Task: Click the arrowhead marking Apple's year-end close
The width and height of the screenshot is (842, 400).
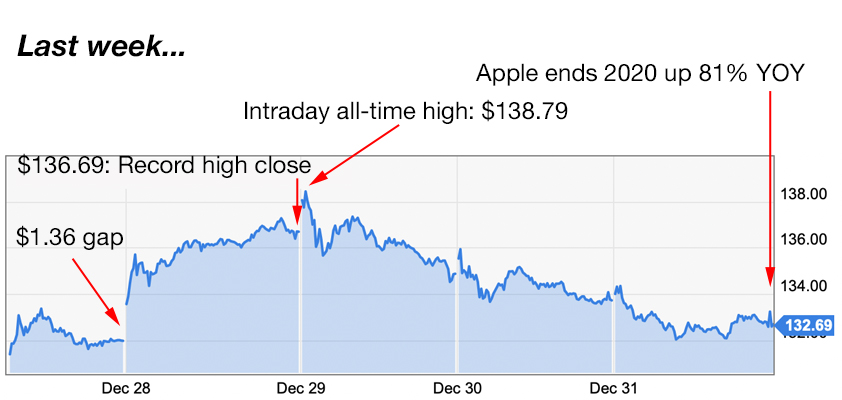Action: click(x=770, y=283)
